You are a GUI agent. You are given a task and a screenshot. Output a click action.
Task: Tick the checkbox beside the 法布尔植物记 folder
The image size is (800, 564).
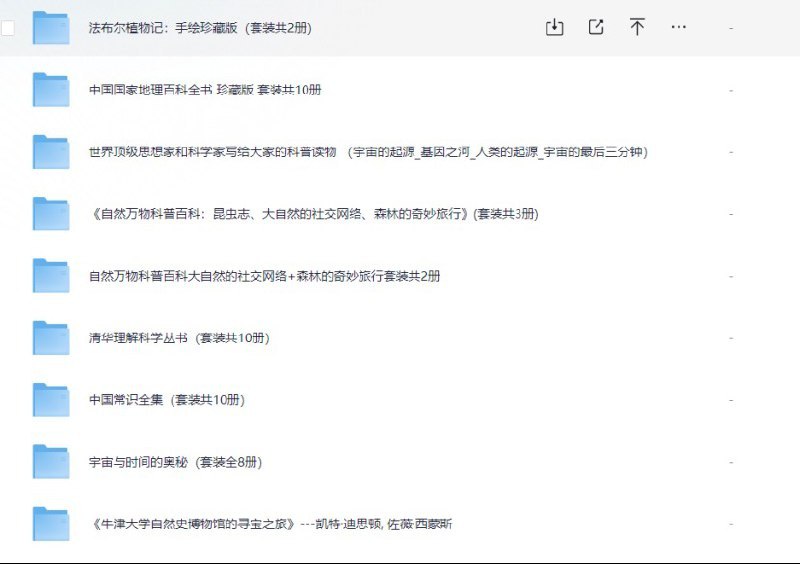click(x=8, y=28)
